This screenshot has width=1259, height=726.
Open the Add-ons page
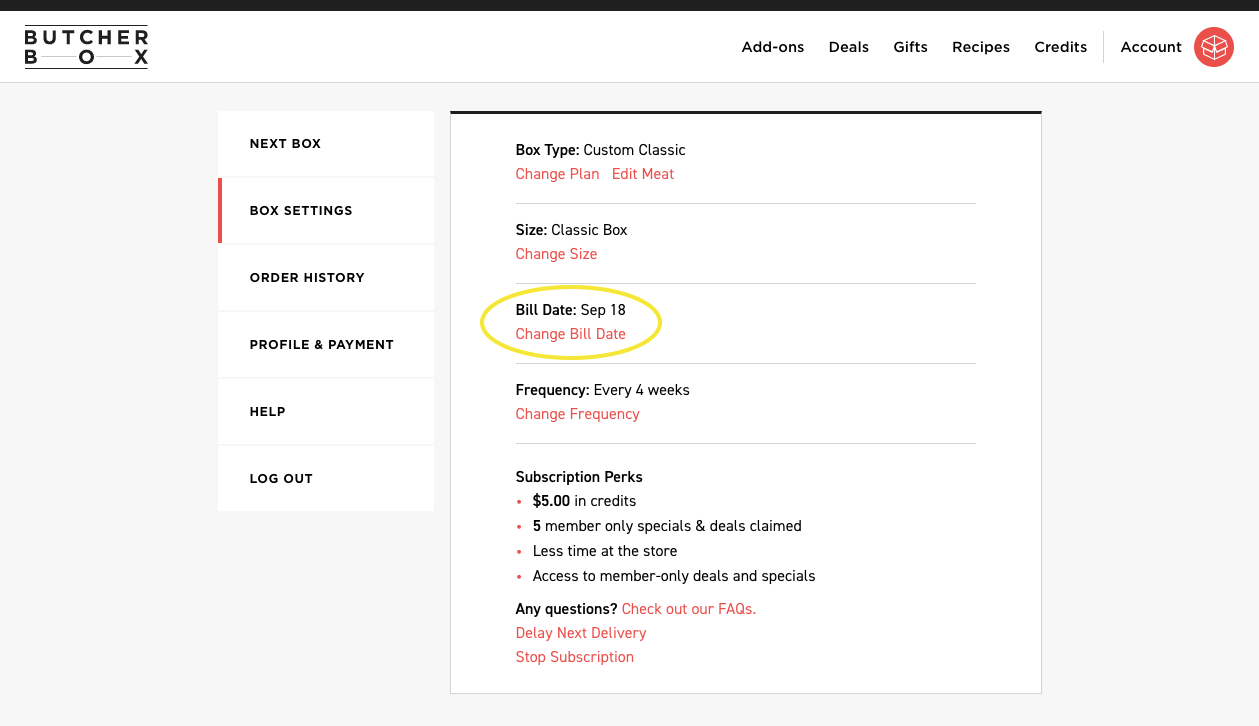pyautogui.click(x=773, y=47)
